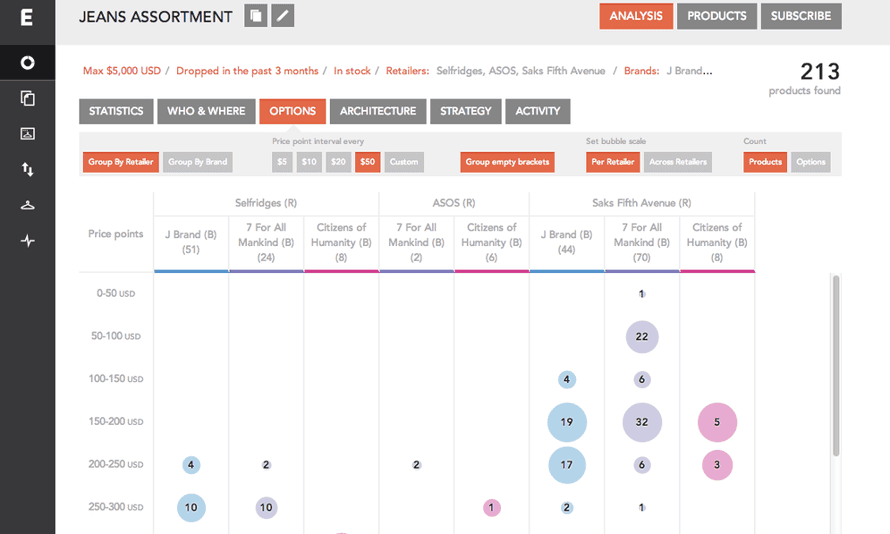The image size is (890, 534).
Task: Click Selfridges J Brand (B) (51) header
Action: point(191,242)
